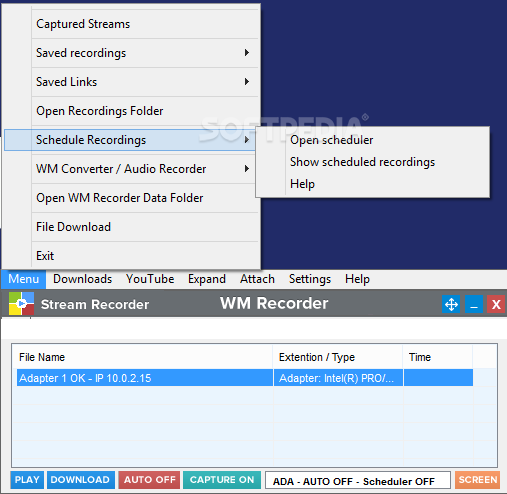
Task: Click the move window arrows icon
Action: click(x=451, y=304)
